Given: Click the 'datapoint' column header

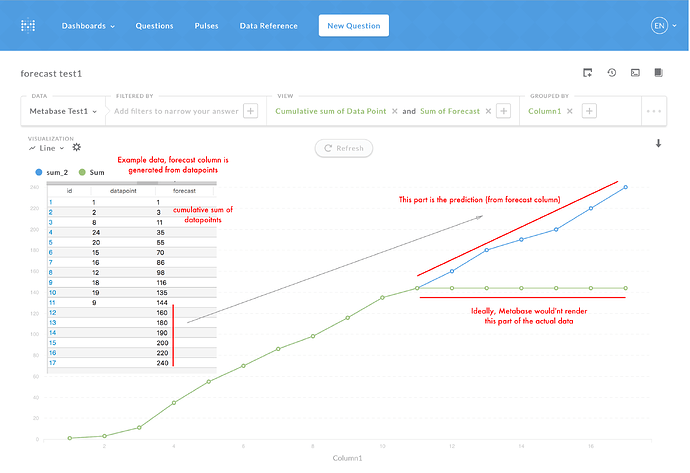Looking at the screenshot, I should coord(123,191).
